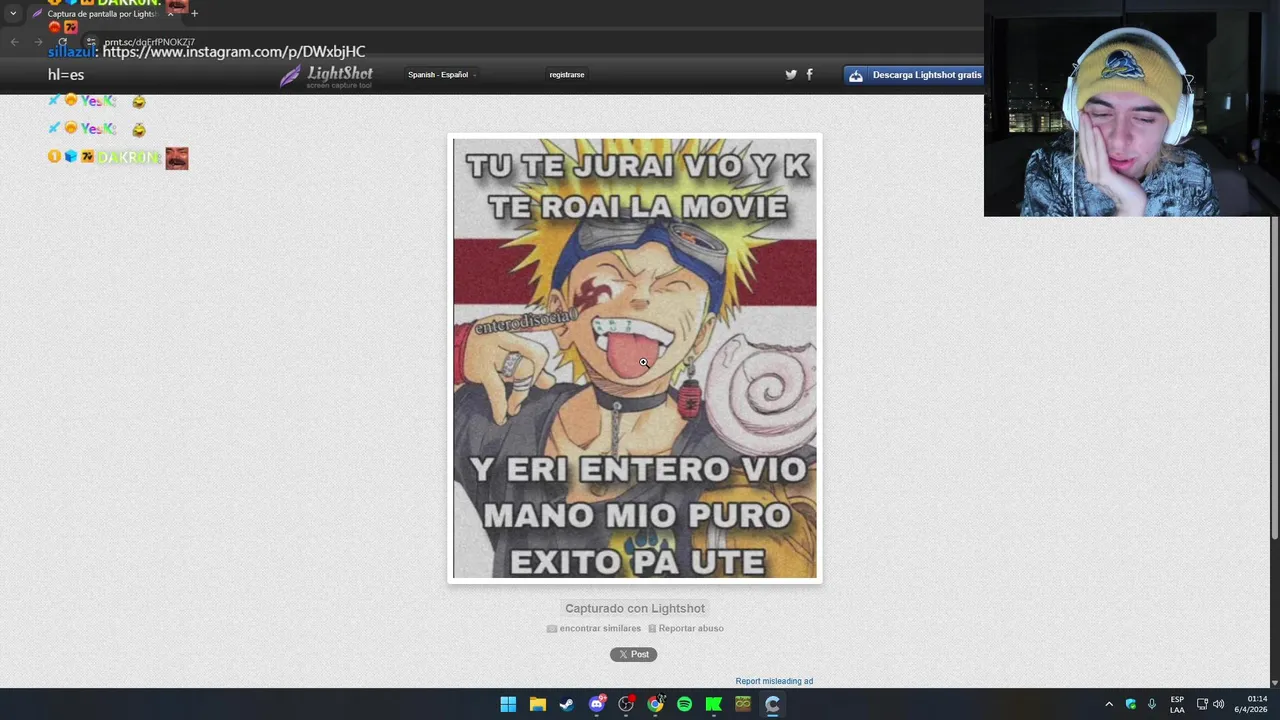The image size is (1280, 720).
Task: Open Google Chrome from taskbar
Action: click(655, 704)
